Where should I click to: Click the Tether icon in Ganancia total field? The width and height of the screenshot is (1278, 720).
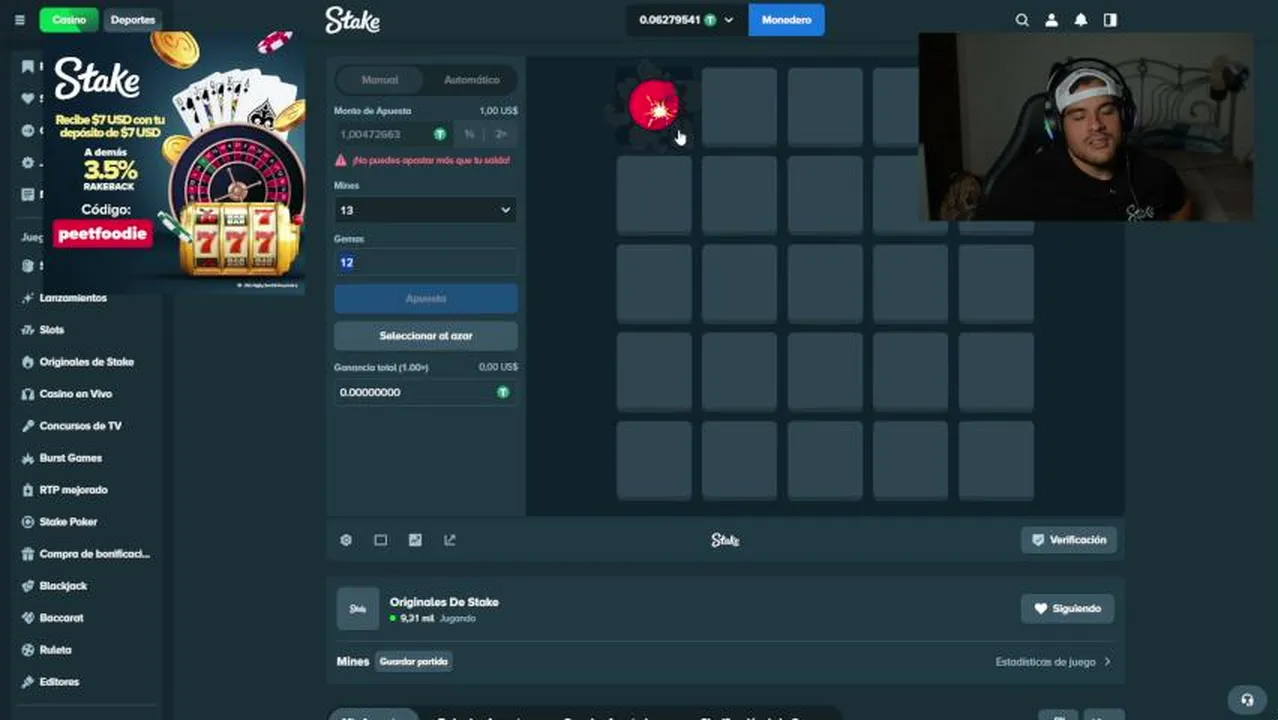click(503, 392)
